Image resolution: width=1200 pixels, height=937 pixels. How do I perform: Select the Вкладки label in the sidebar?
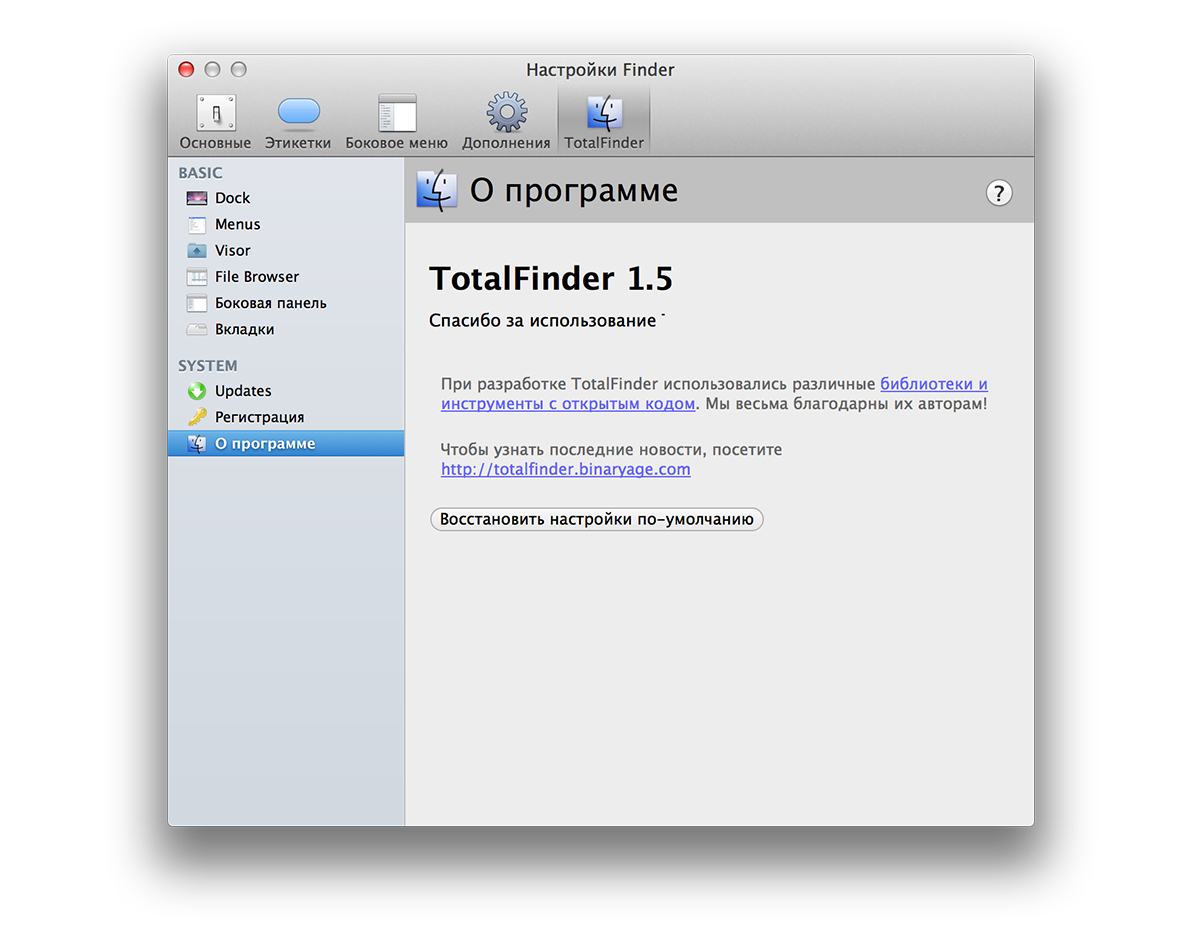coord(245,329)
